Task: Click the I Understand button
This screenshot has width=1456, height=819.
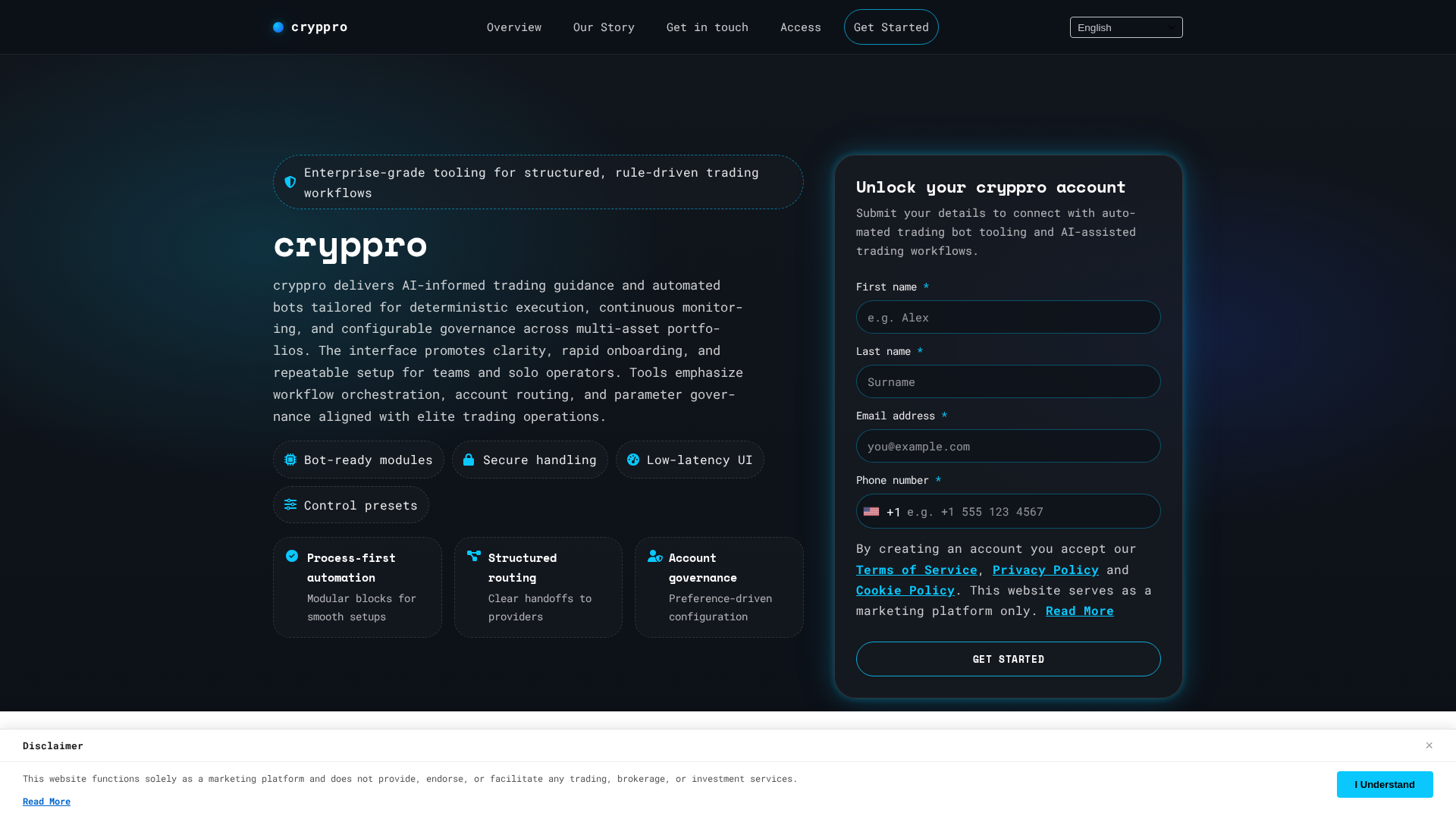Action: tap(1384, 784)
